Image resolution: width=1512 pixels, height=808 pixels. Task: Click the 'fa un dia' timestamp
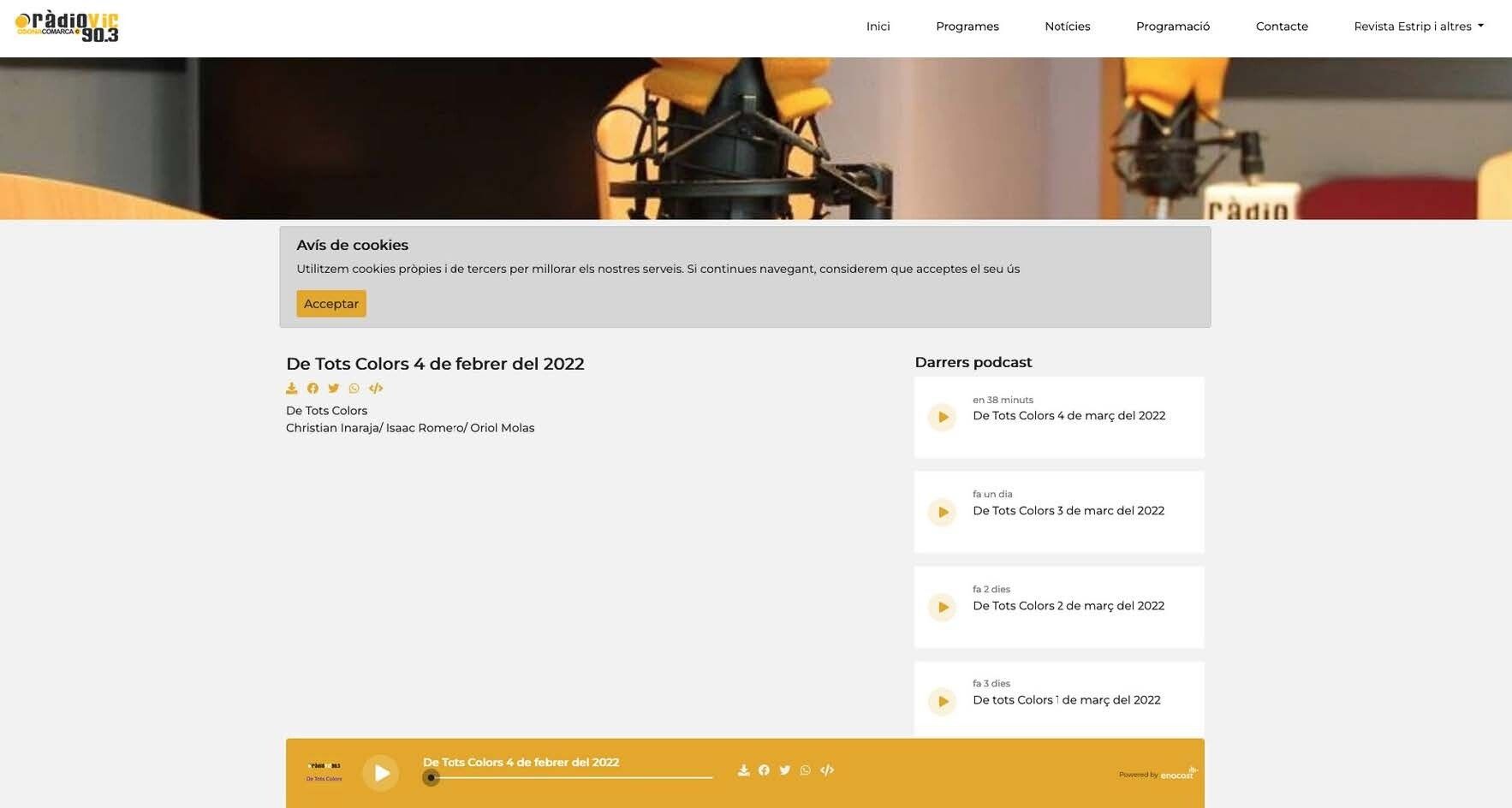pos(992,494)
